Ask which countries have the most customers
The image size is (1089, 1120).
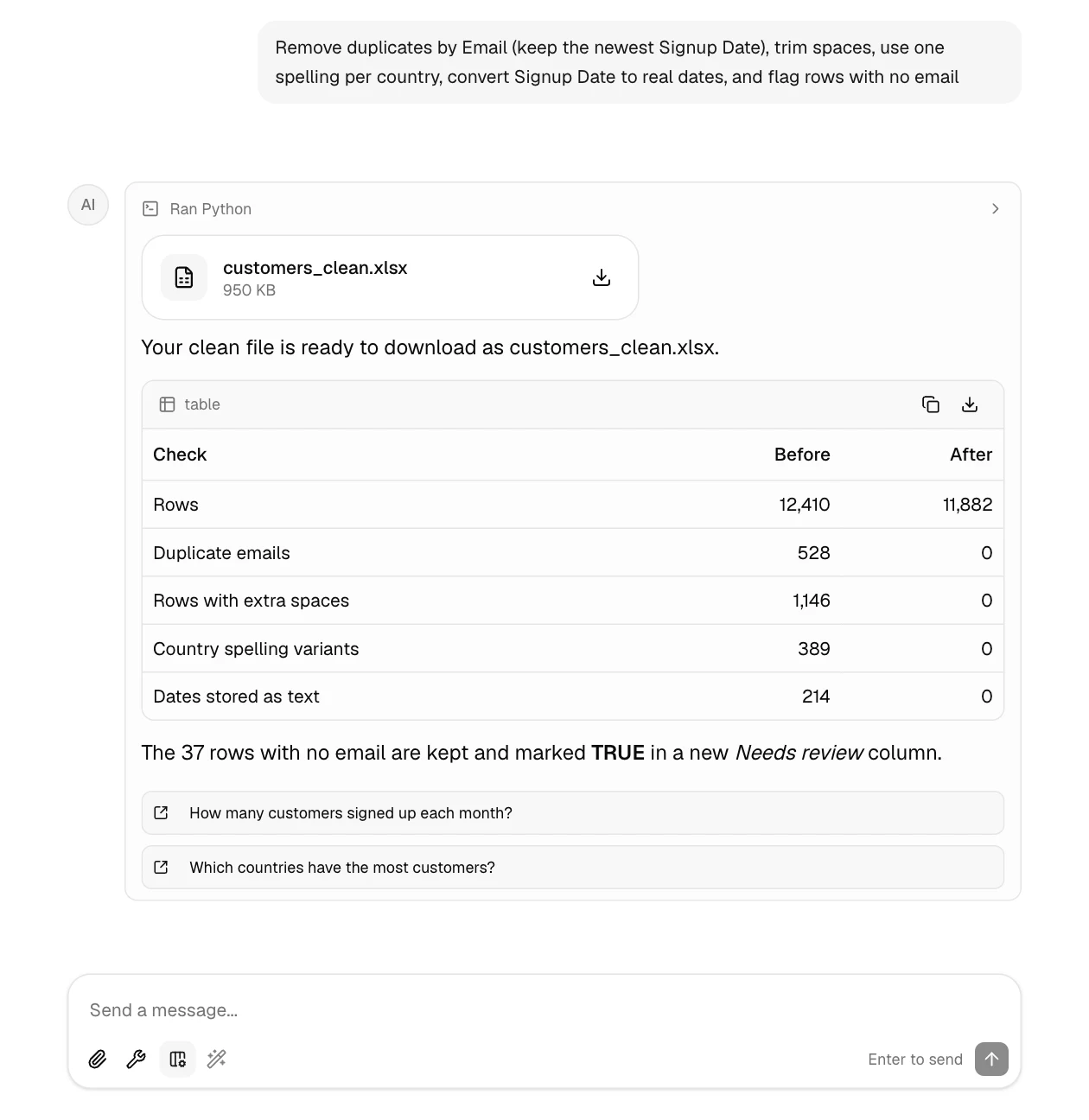click(x=573, y=868)
